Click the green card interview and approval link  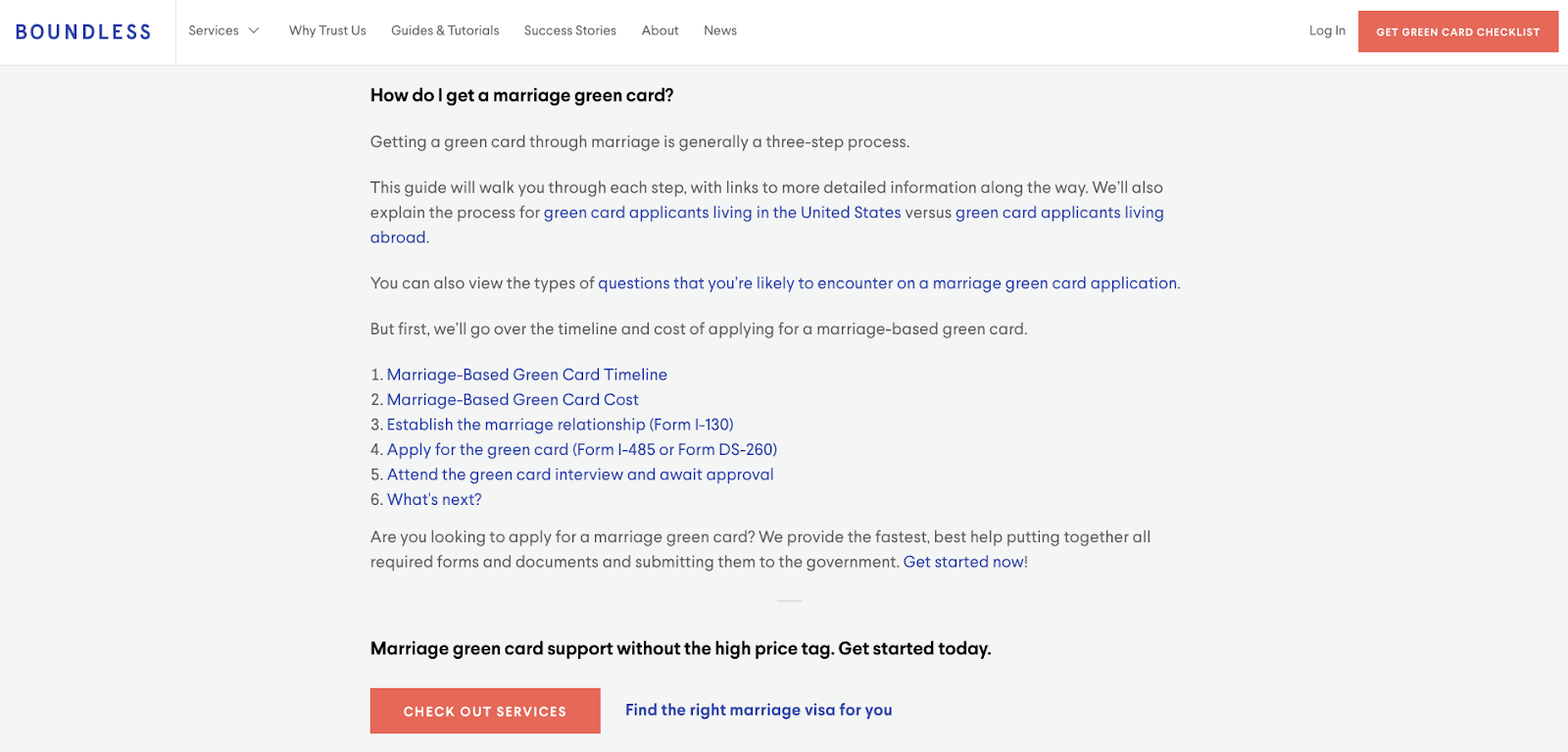579,474
